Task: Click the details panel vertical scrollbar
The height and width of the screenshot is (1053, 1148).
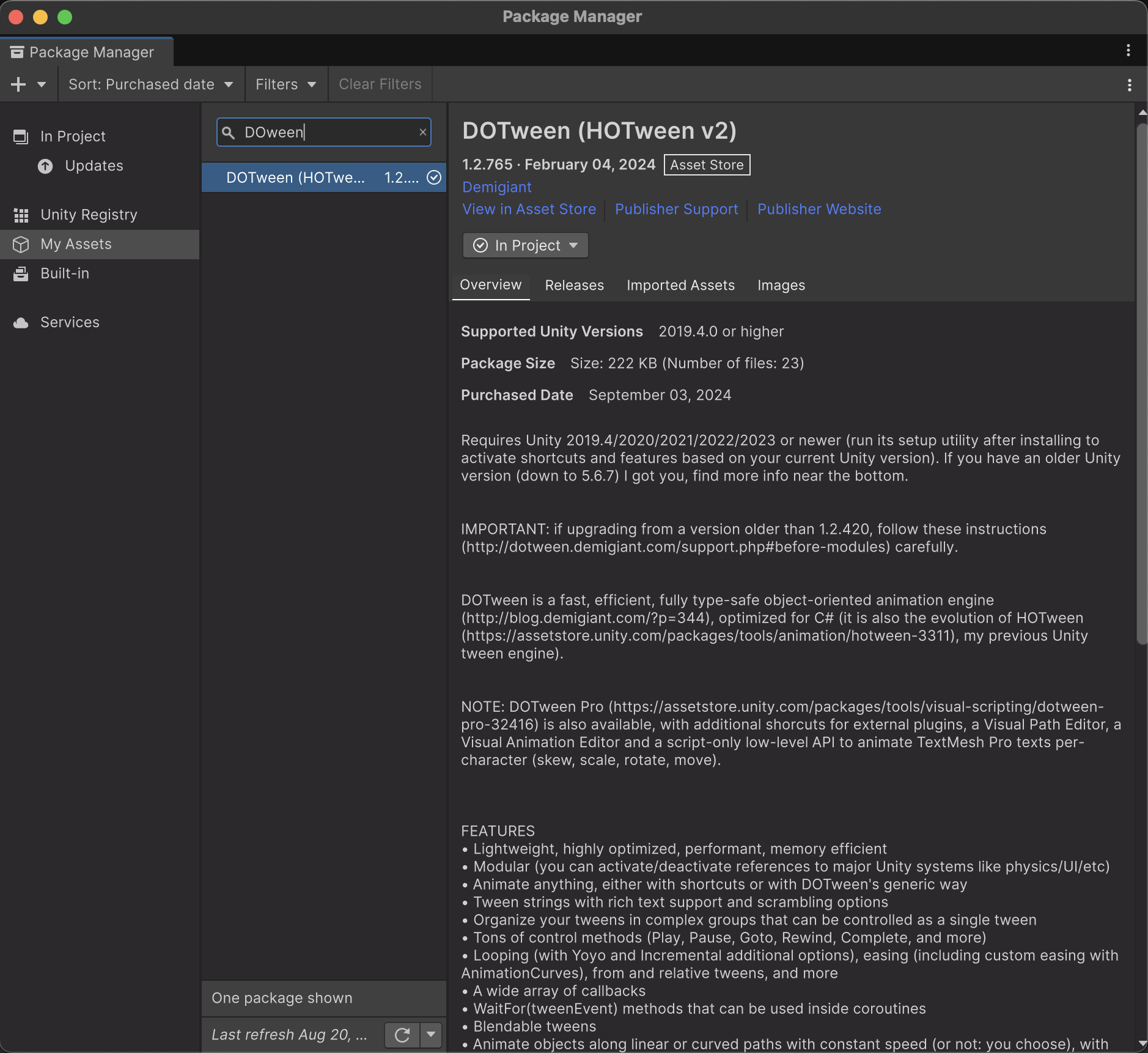Action: tap(1141, 384)
